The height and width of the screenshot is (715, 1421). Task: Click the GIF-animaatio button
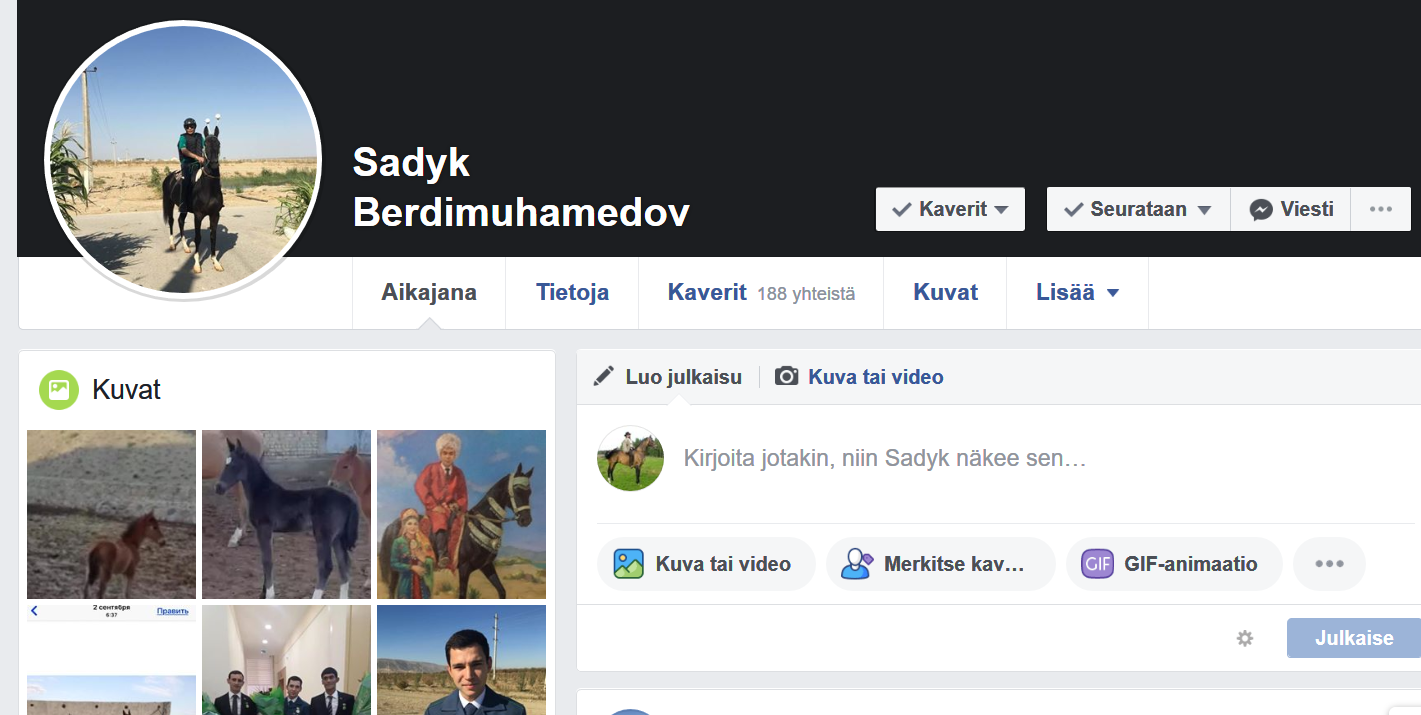click(1175, 564)
